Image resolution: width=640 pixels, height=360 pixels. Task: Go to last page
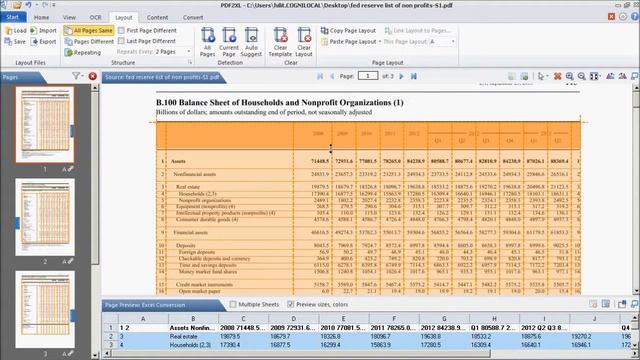click(413, 76)
